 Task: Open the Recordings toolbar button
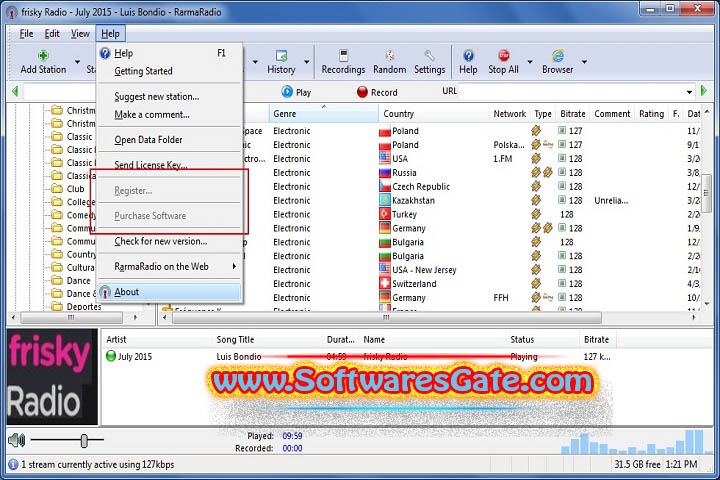[343, 62]
